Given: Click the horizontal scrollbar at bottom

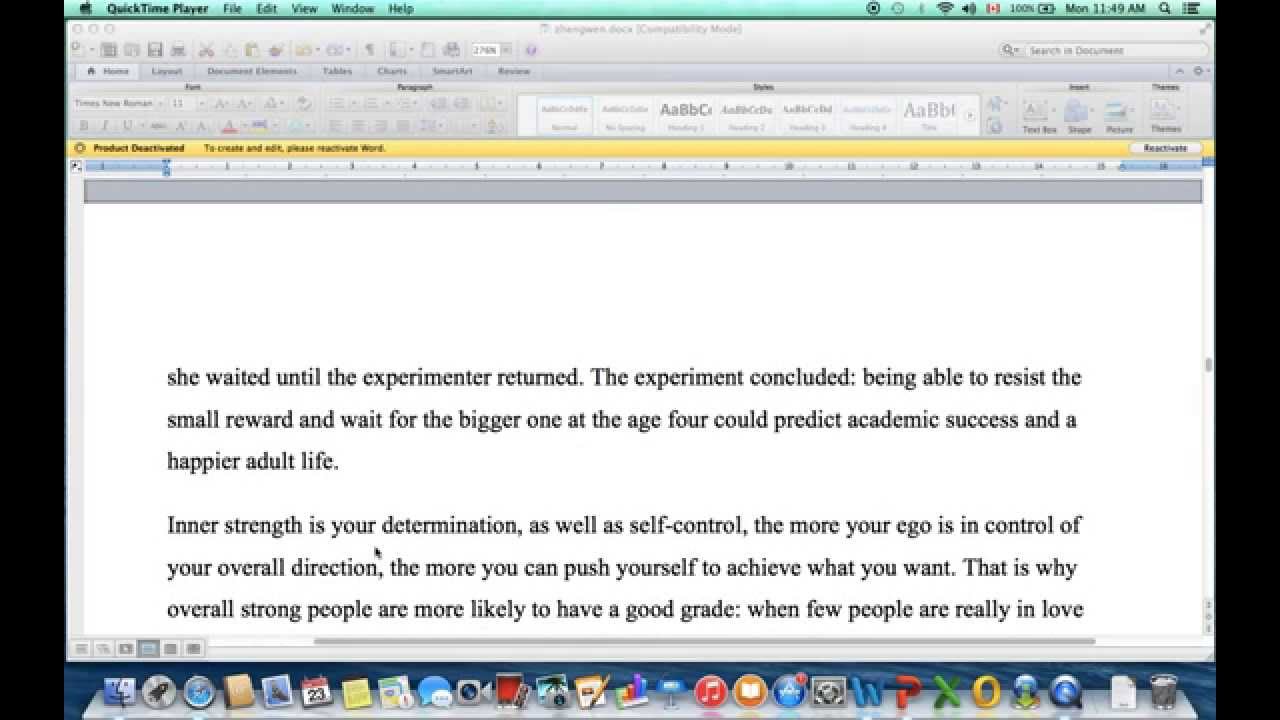Looking at the screenshot, I should (x=704, y=641).
